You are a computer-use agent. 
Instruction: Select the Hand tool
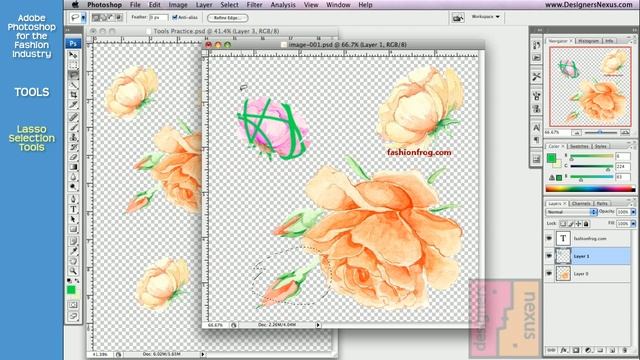73,261
